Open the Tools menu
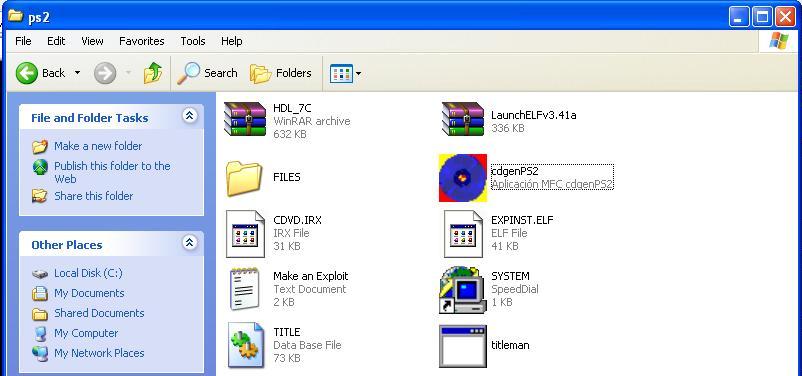 point(193,41)
